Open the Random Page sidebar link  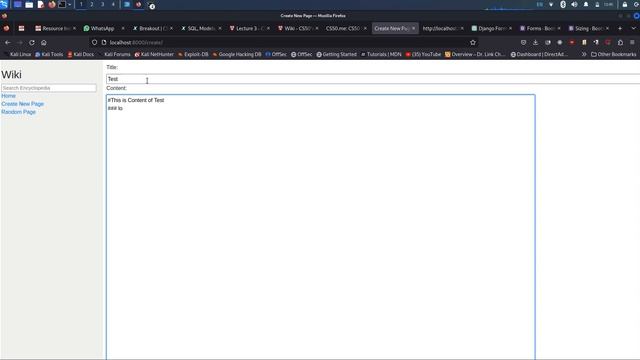(x=18, y=112)
